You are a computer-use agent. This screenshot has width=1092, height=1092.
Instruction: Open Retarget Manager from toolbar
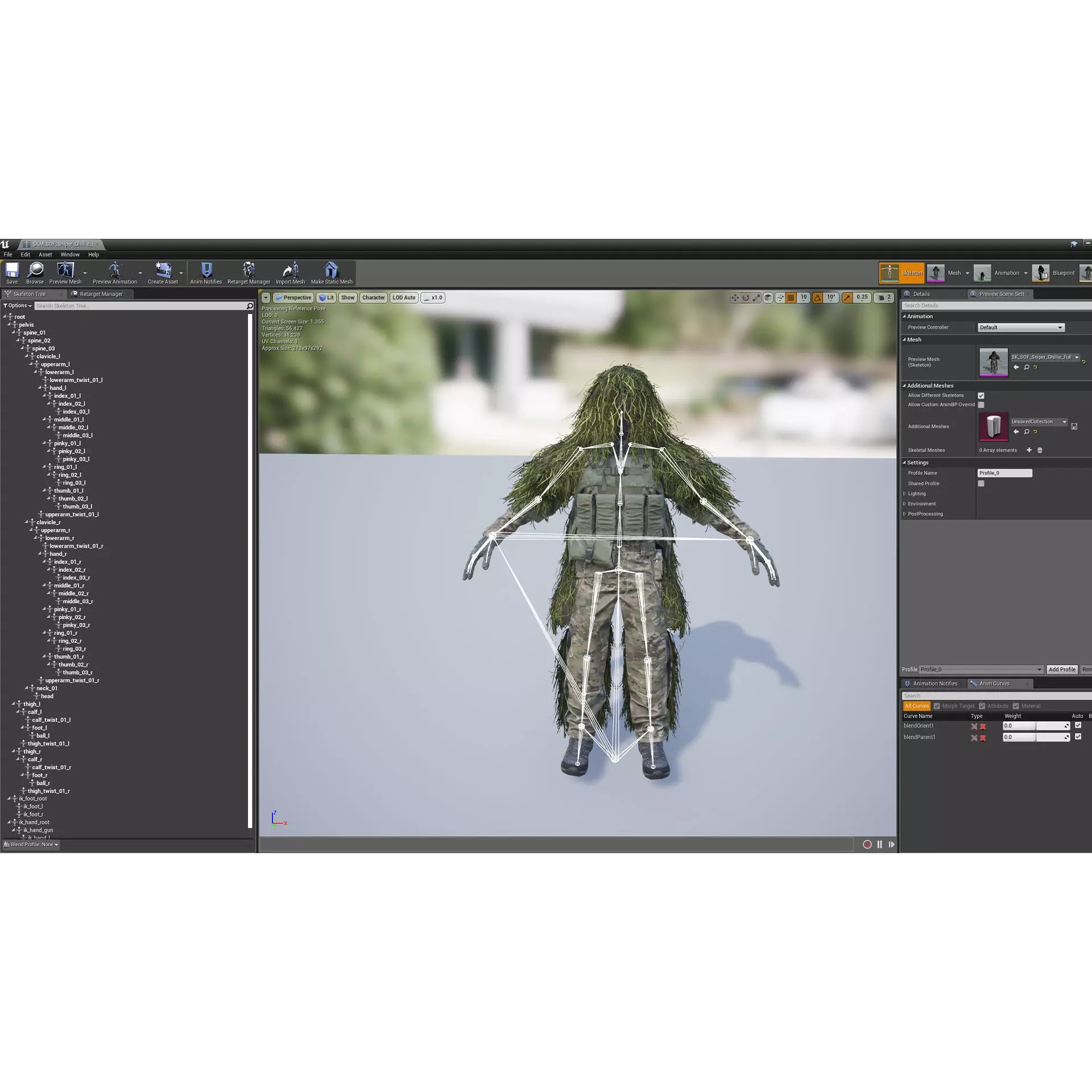pos(249,273)
